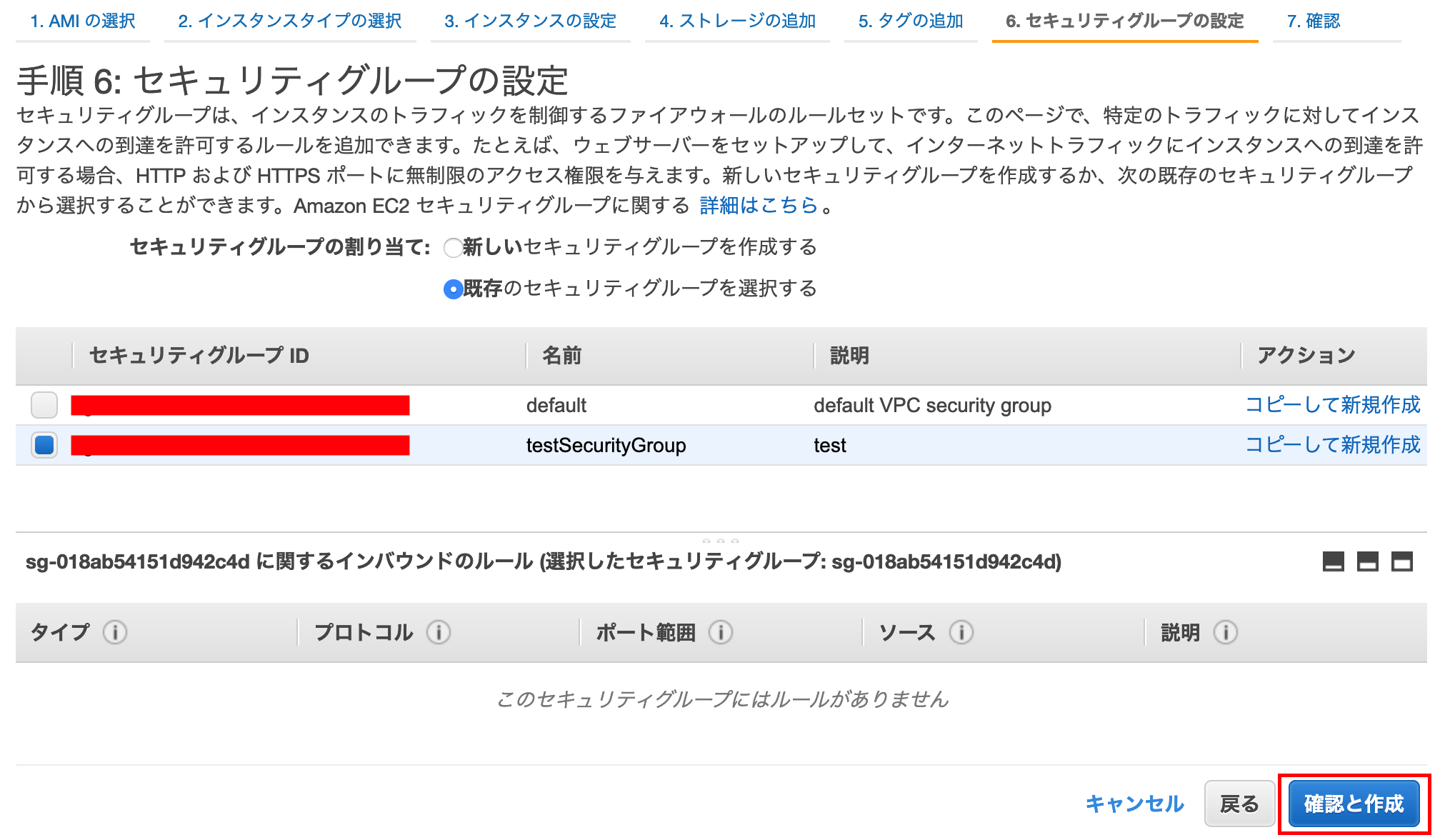Jump to 7. 確認 step tab
Viewport: 1440px width, 840px height.
[1313, 21]
